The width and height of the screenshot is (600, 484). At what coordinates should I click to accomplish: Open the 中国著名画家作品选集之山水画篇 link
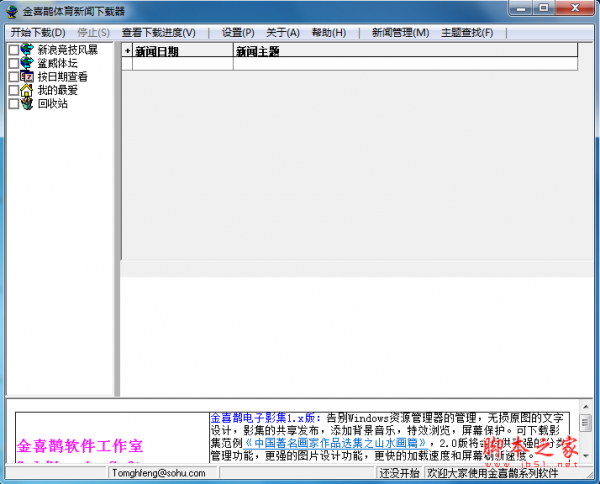[335, 443]
